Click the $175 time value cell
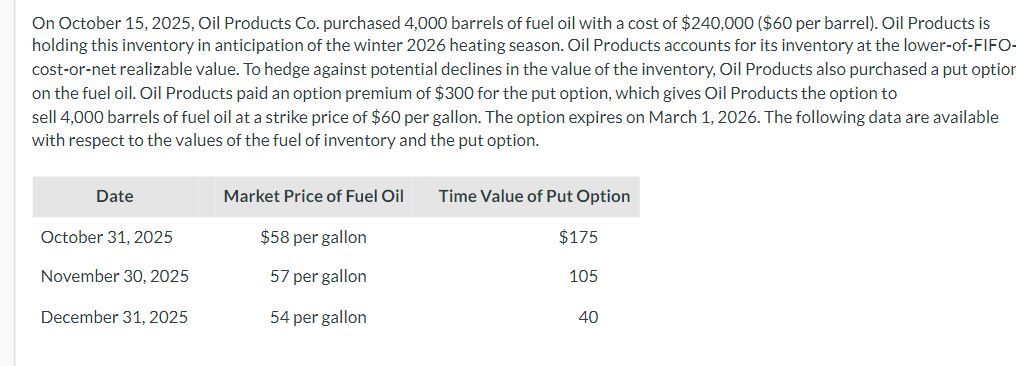 click(579, 237)
